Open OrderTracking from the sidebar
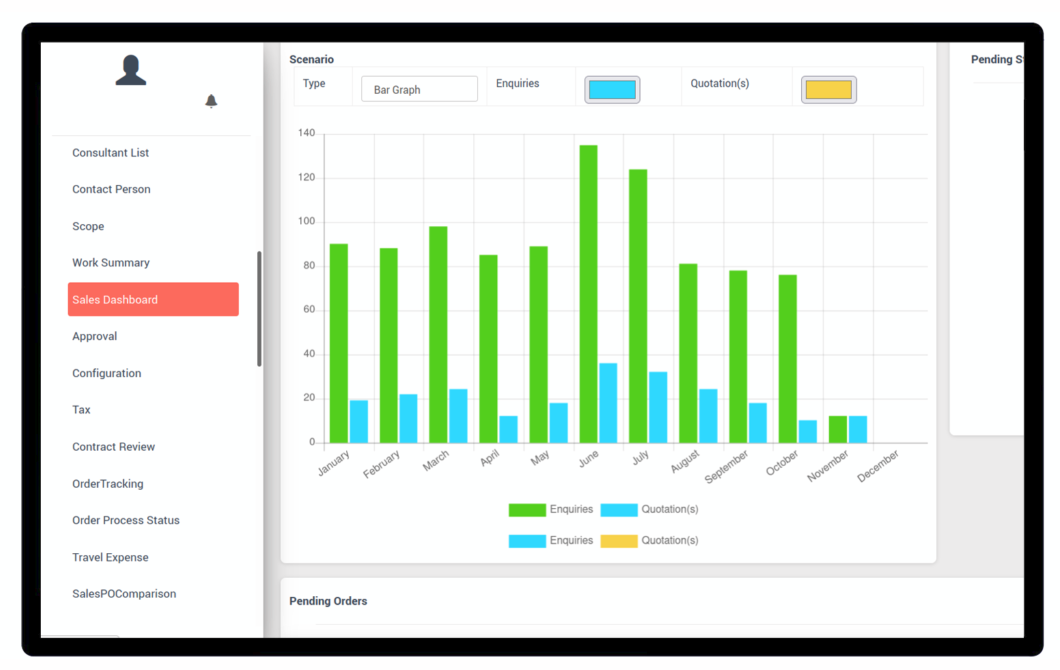1060x670 pixels. tap(107, 483)
